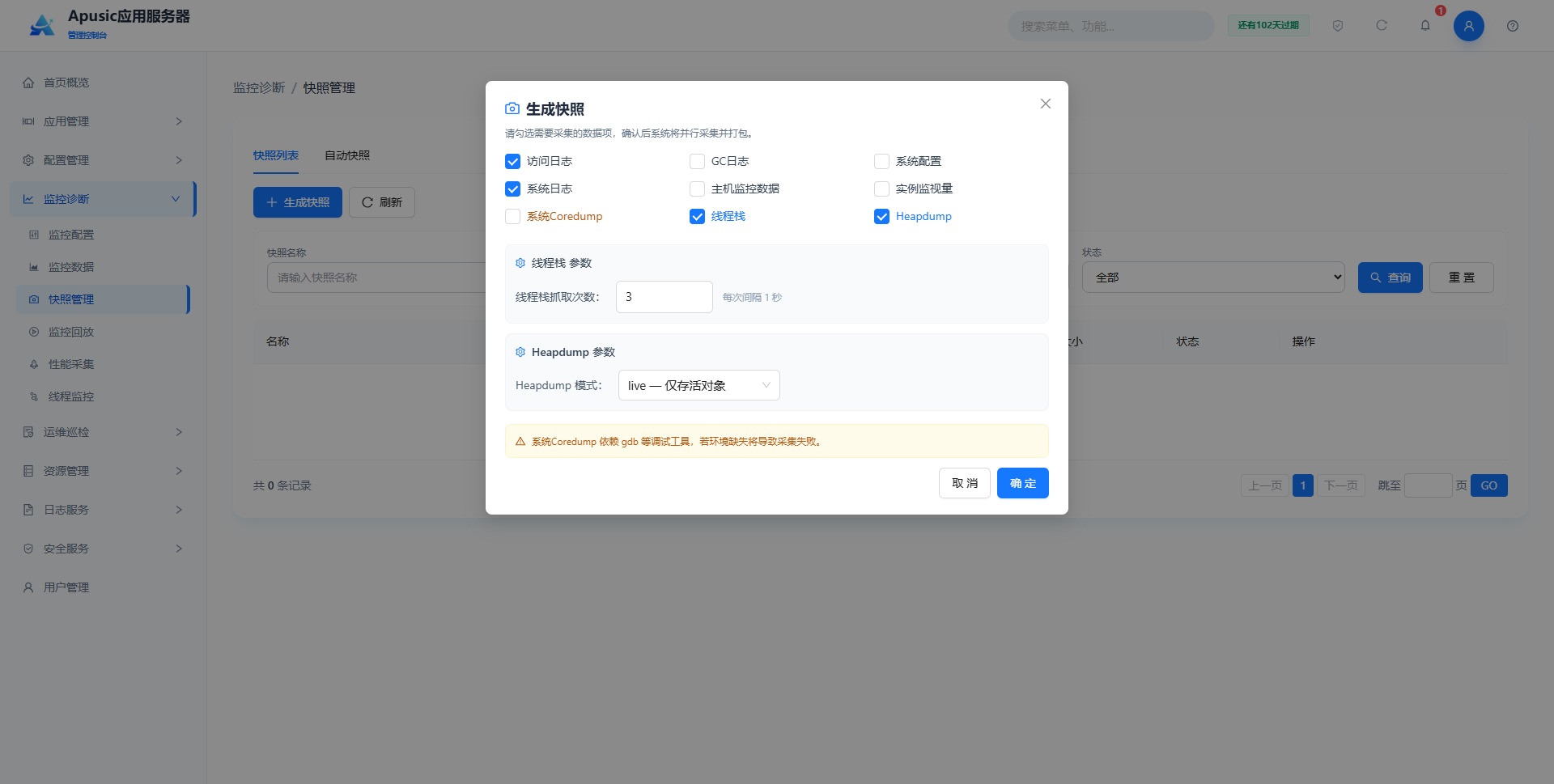1554x784 pixels.
Task: Click the 监控回放 sidebar icon
Action: click(34, 332)
